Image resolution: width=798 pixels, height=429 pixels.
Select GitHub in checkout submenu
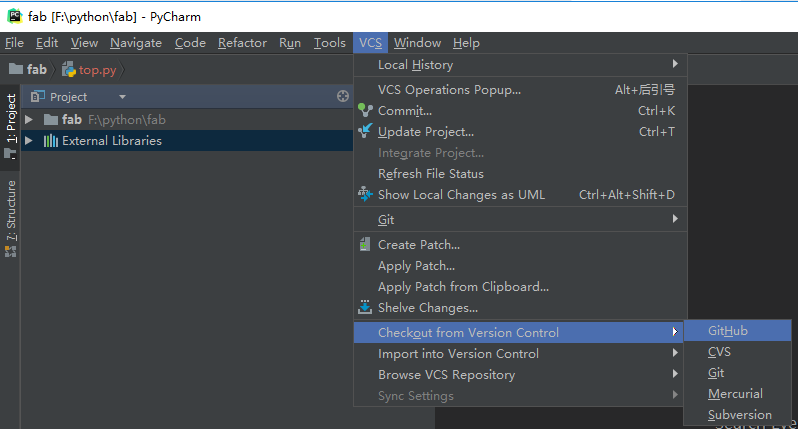737,331
